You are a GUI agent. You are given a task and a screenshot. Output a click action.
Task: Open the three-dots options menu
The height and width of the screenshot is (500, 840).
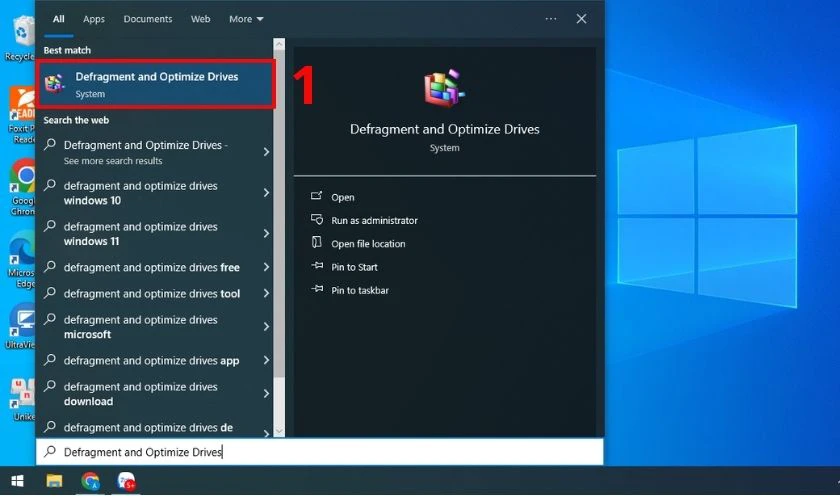[551, 19]
